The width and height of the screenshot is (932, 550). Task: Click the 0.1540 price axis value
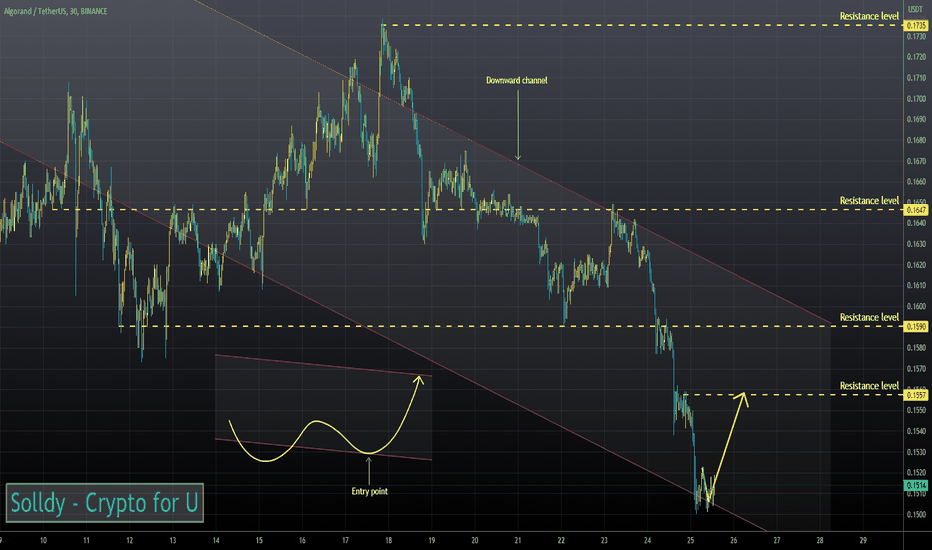pos(916,431)
